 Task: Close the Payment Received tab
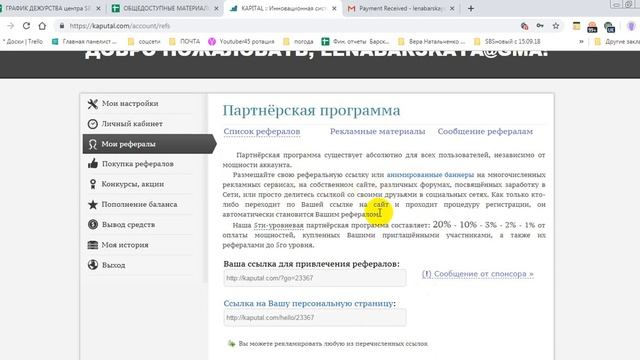pyautogui.click(x=452, y=9)
